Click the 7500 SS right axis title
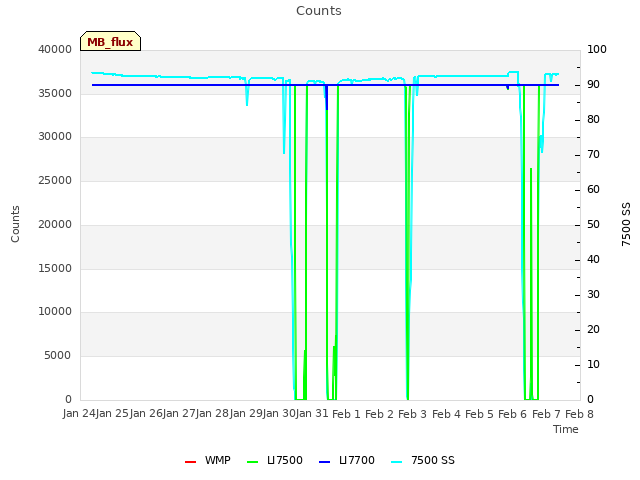The height and width of the screenshot is (480, 640). [626, 224]
